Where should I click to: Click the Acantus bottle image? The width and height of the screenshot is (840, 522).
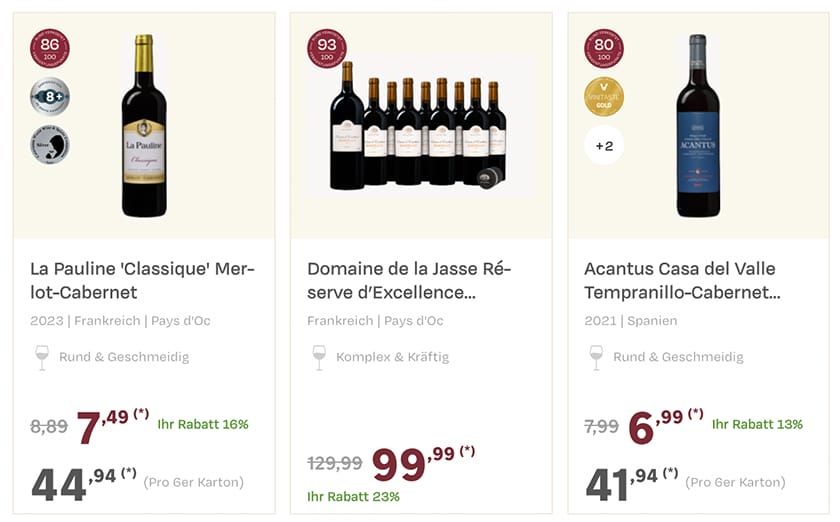click(697, 125)
